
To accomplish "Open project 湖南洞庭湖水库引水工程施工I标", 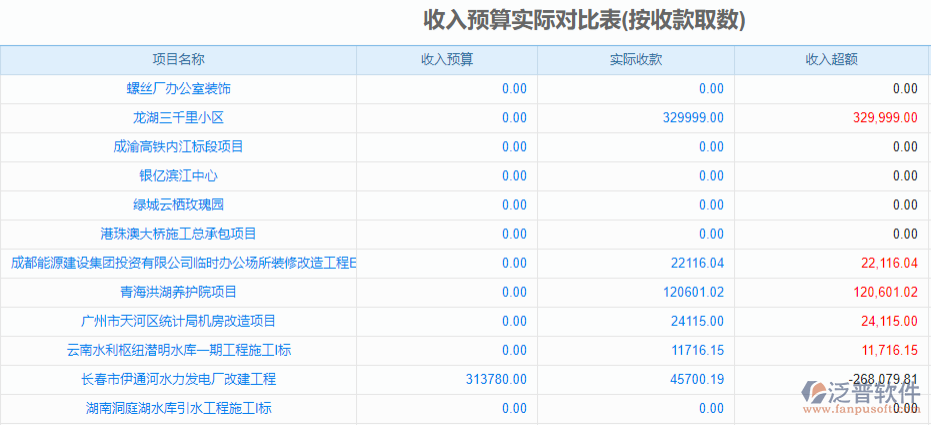I will pyautogui.click(x=179, y=408).
